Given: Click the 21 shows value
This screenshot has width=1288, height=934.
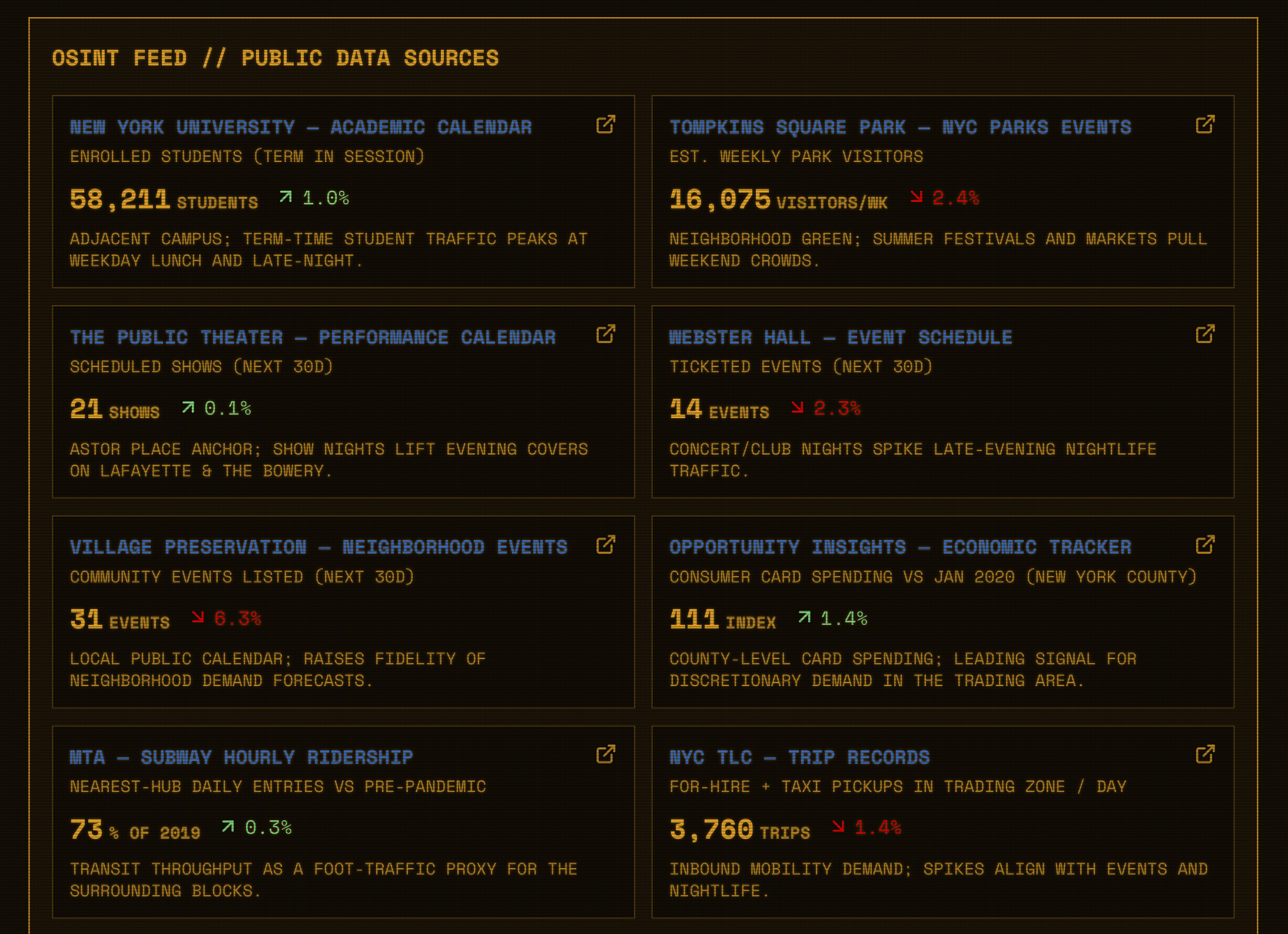Looking at the screenshot, I should tap(115, 409).
